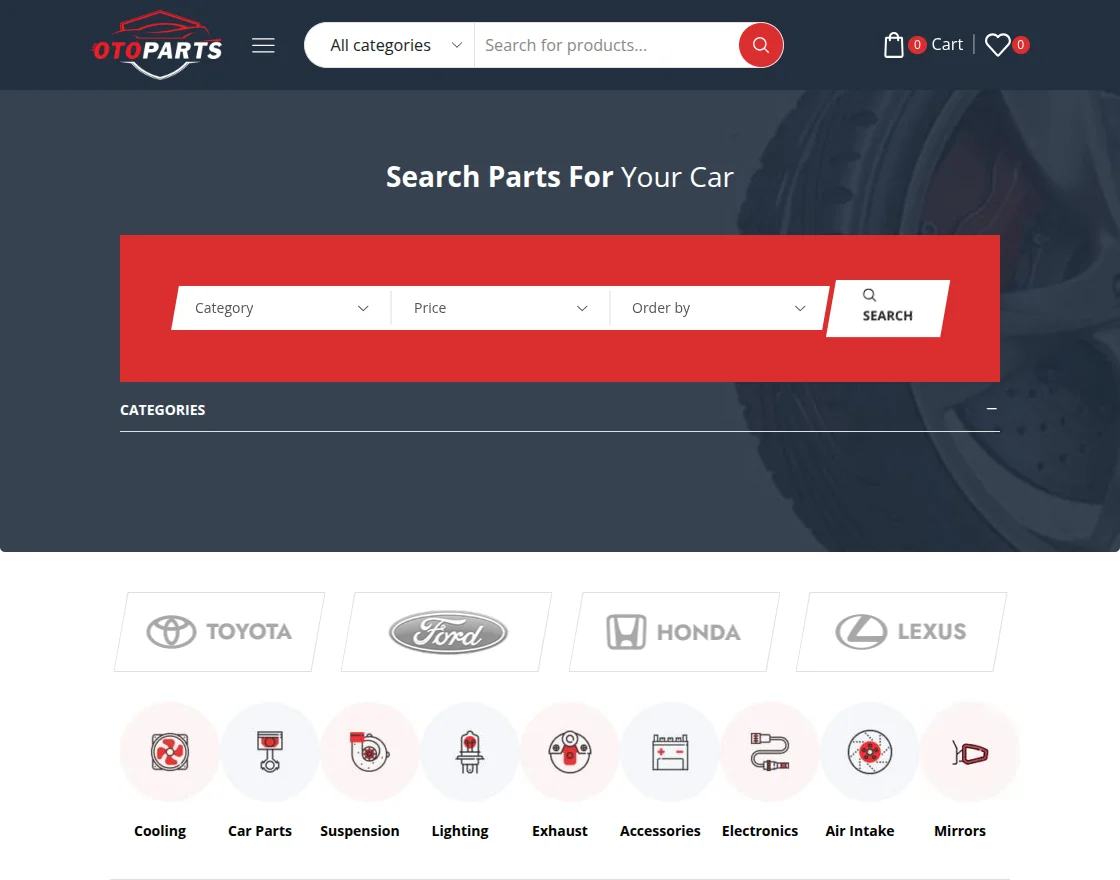
Task: Click the Exhaust category icon
Action: 569,751
